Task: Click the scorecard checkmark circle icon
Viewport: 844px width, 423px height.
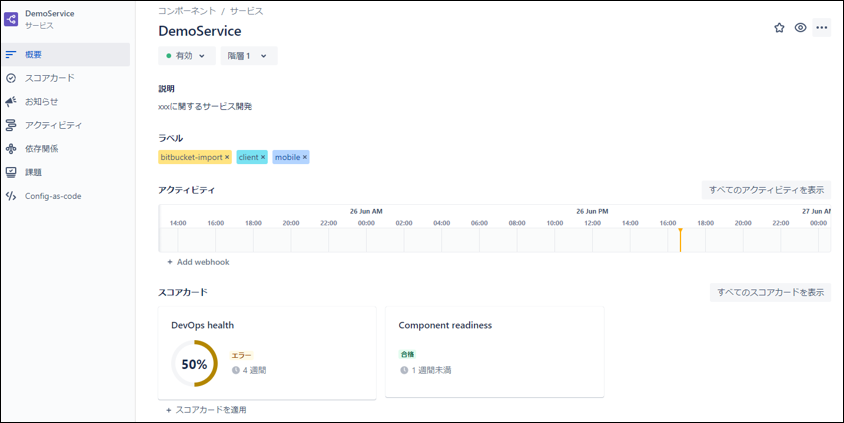Action: (x=11, y=78)
